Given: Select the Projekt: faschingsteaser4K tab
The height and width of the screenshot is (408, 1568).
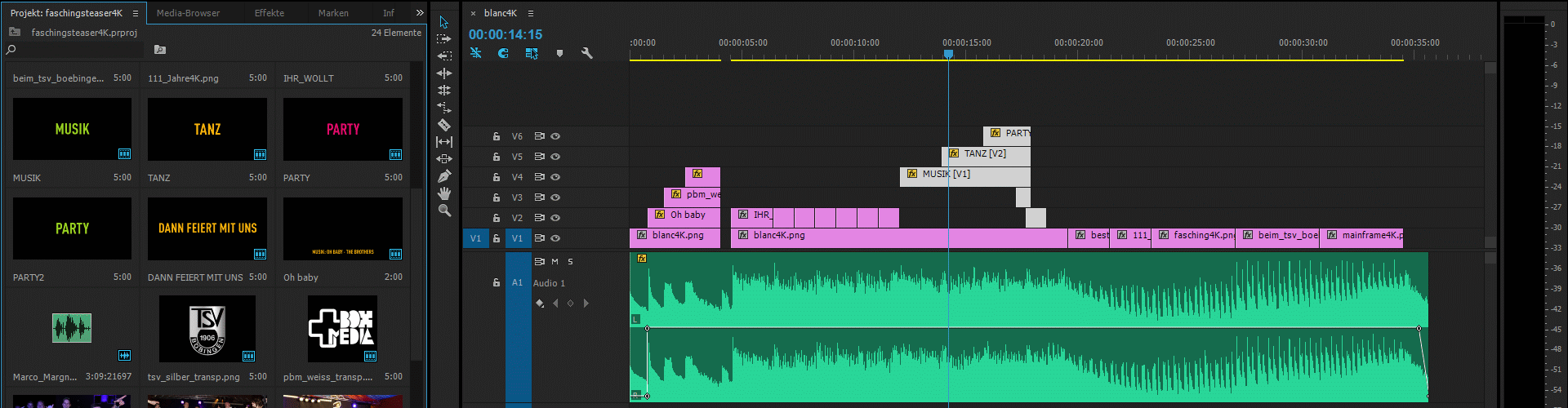Looking at the screenshot, I should pyautogui.click(x=66, y=13).
